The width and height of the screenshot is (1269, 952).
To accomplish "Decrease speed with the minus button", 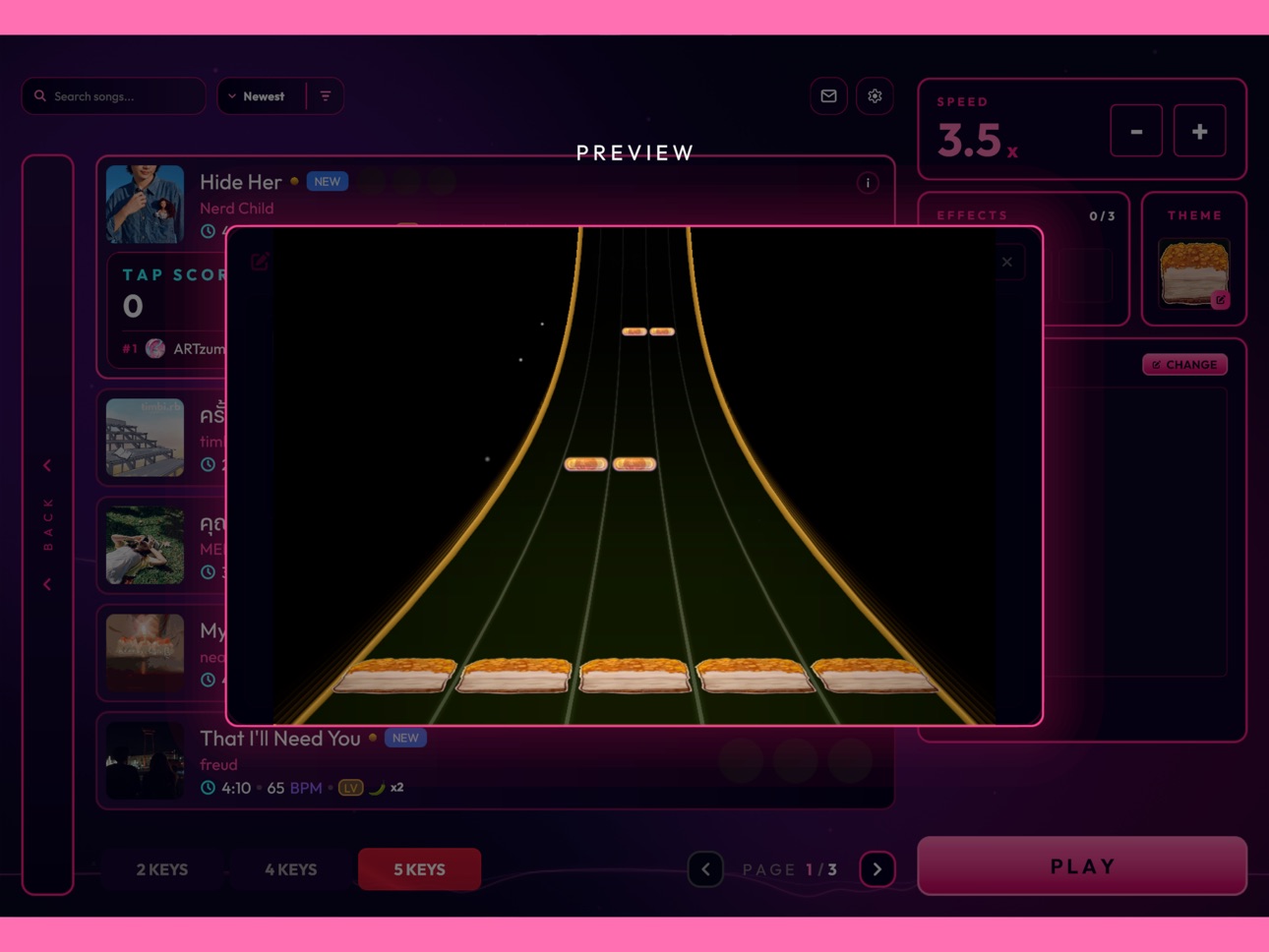I will coord(1136,131).
